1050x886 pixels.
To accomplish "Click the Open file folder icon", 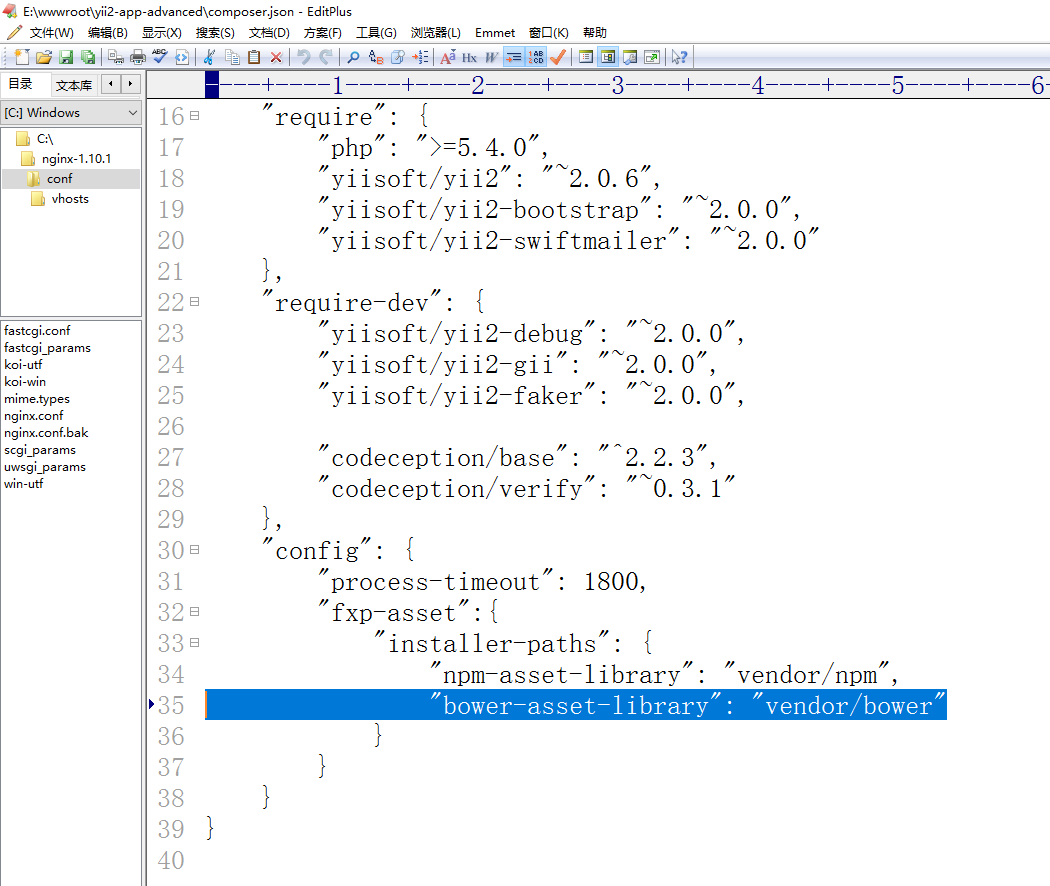I will (44, 57).
